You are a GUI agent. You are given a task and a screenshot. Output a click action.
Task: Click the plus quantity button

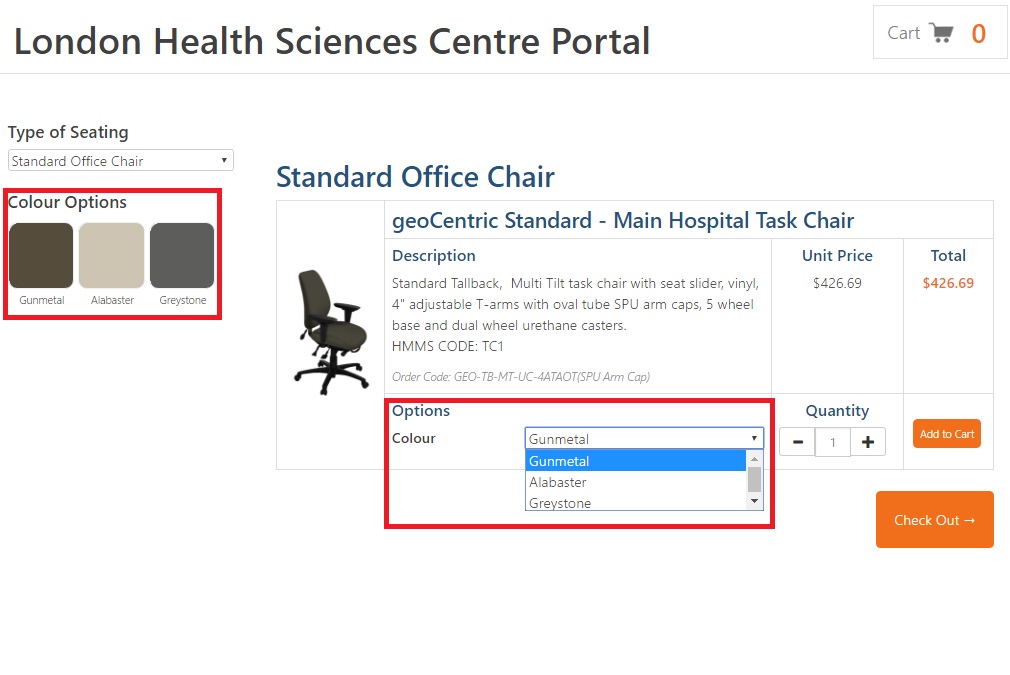(868, 442)
